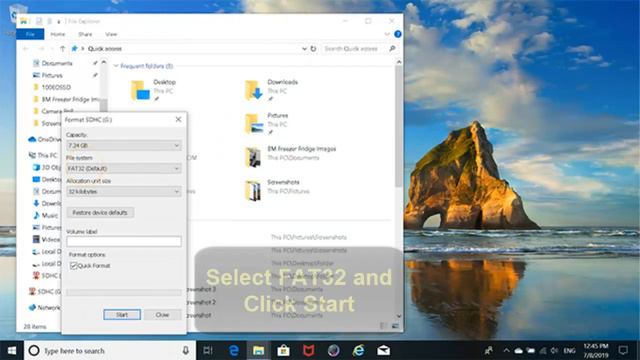
Task: Click the Volume label input field
Action: click(124, 241)
